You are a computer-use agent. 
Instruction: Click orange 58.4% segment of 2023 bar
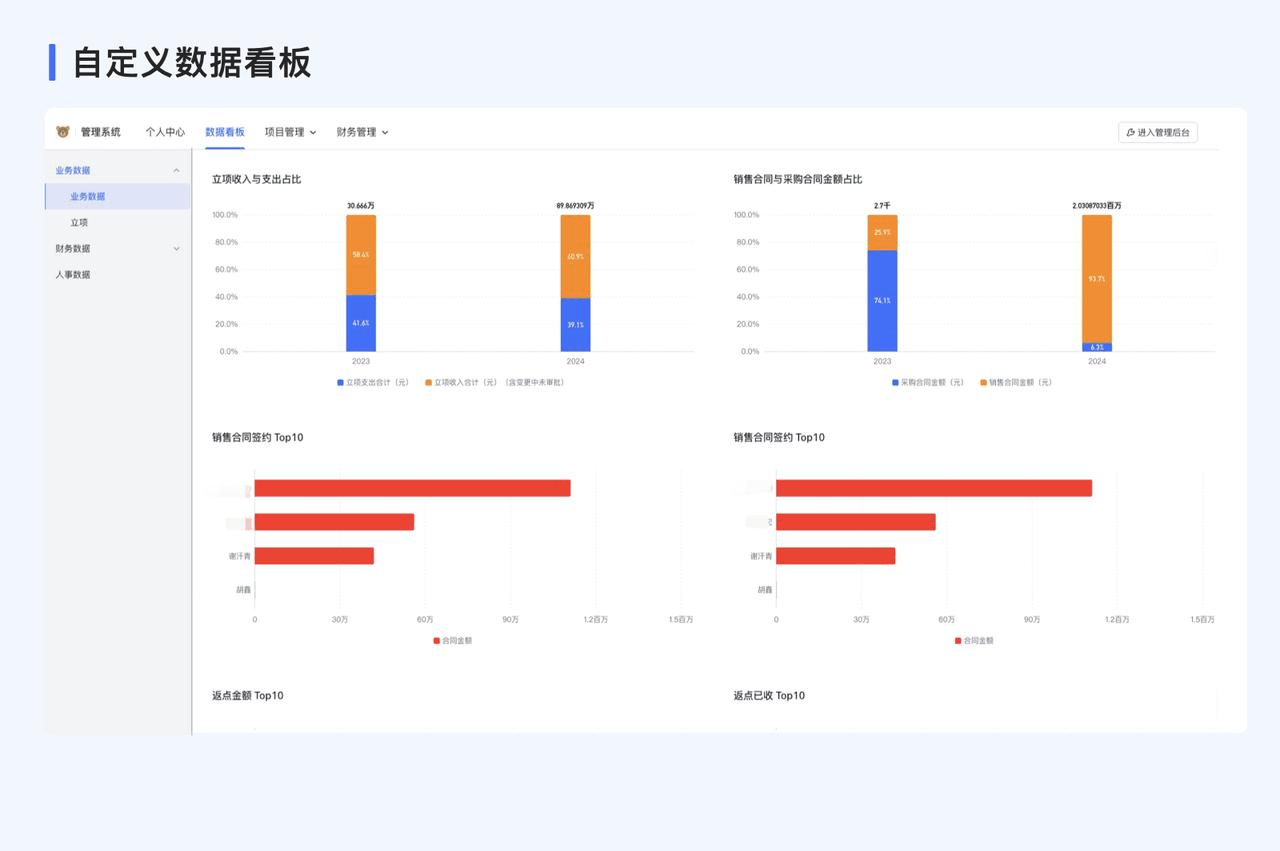pos(361,255)
